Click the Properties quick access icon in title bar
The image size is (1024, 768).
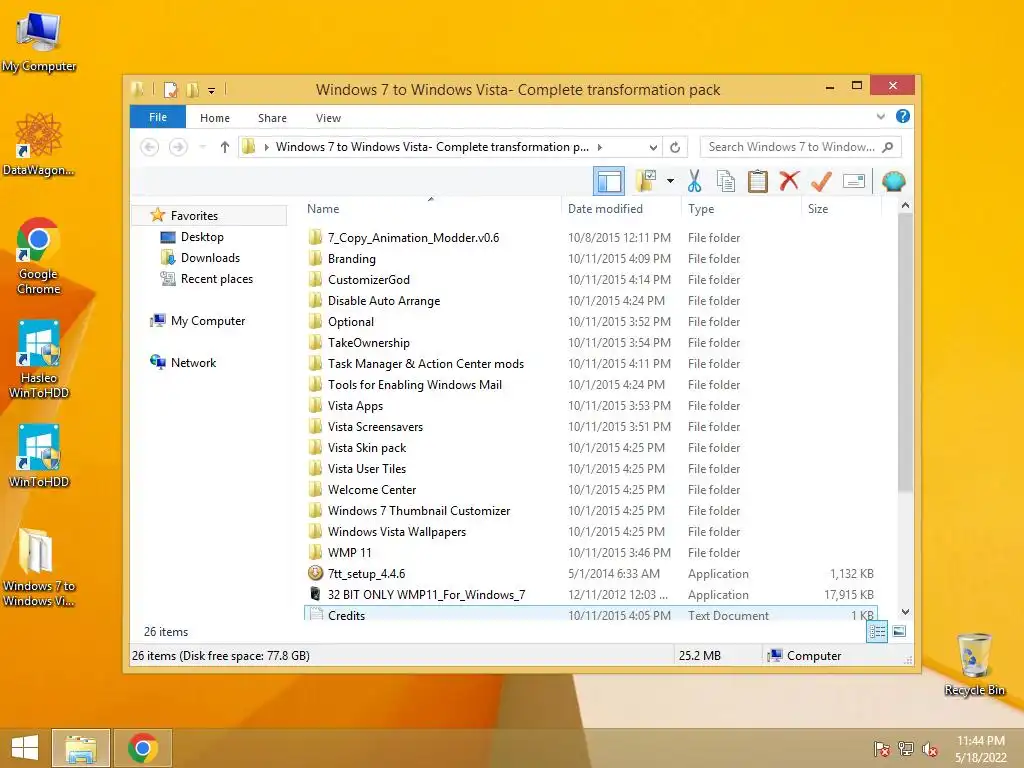170,89
